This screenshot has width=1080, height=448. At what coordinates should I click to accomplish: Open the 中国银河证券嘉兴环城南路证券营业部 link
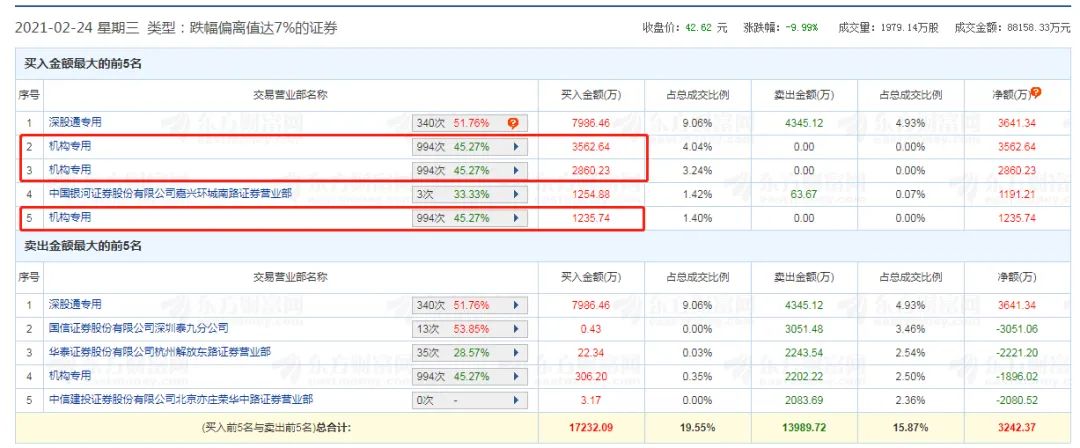[170, 193]
